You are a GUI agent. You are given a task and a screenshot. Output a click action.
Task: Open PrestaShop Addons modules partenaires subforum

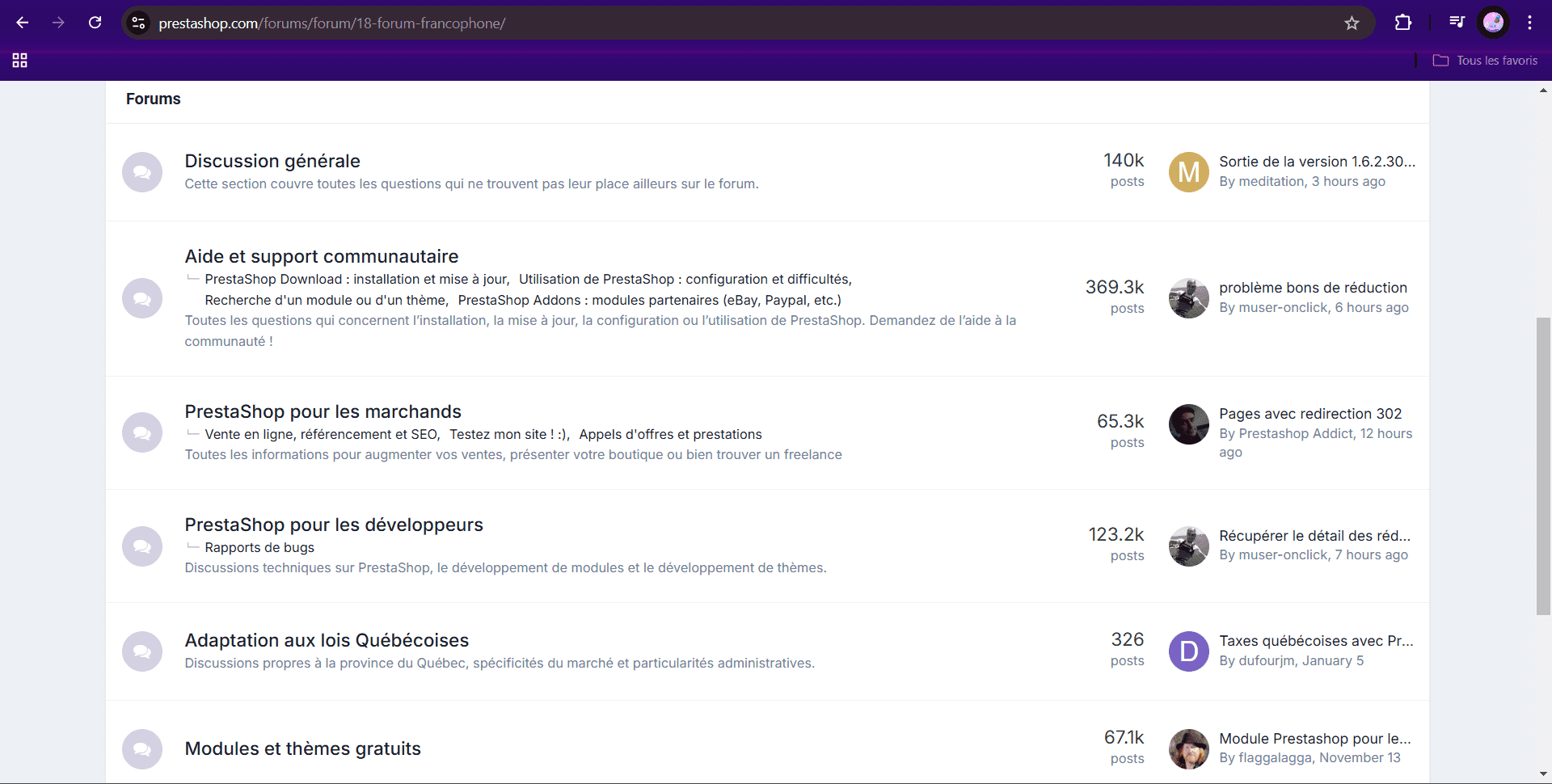pyautogui.click(x=649, y=300)
